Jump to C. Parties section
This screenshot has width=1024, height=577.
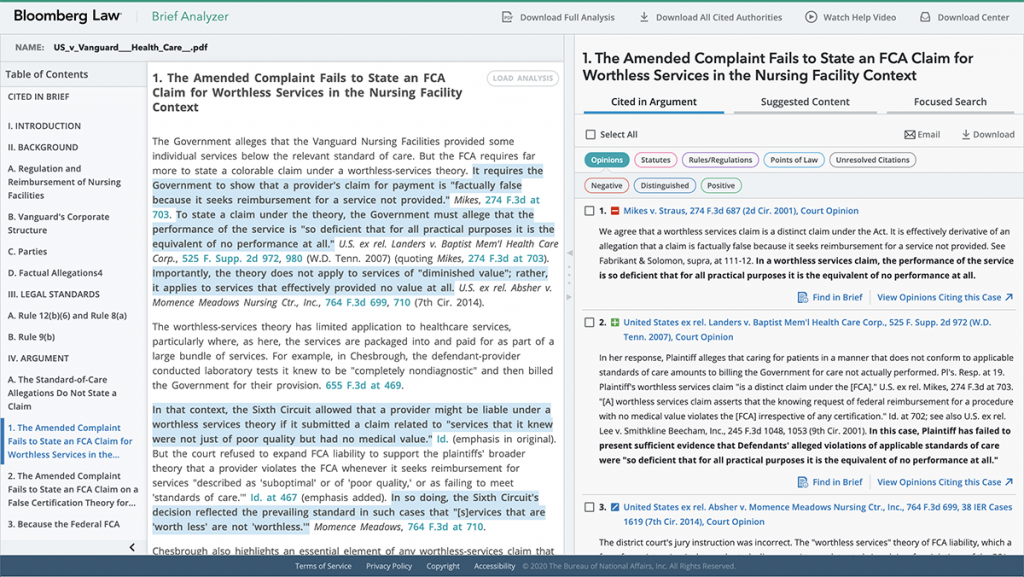click(x=27, y=251)
